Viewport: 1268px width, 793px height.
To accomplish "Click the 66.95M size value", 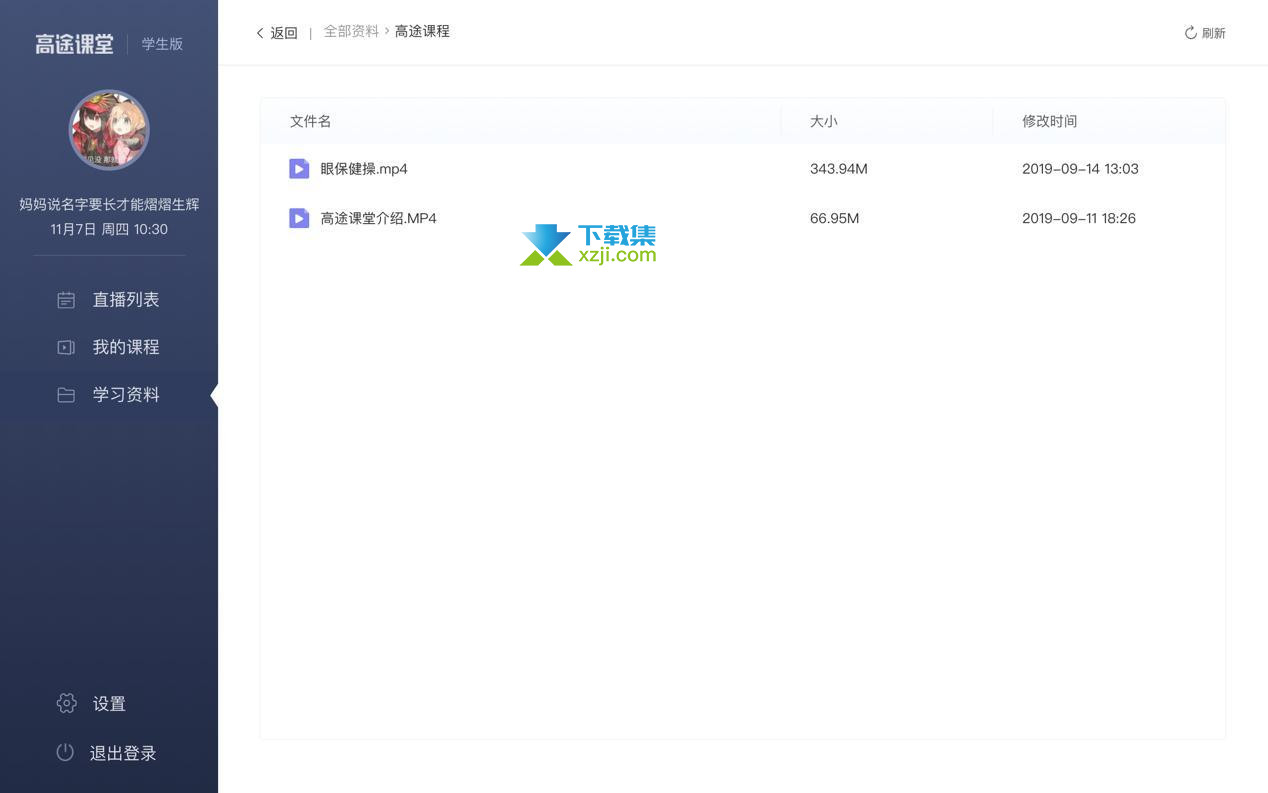I will pyautogui.click(x=834, y=218).
